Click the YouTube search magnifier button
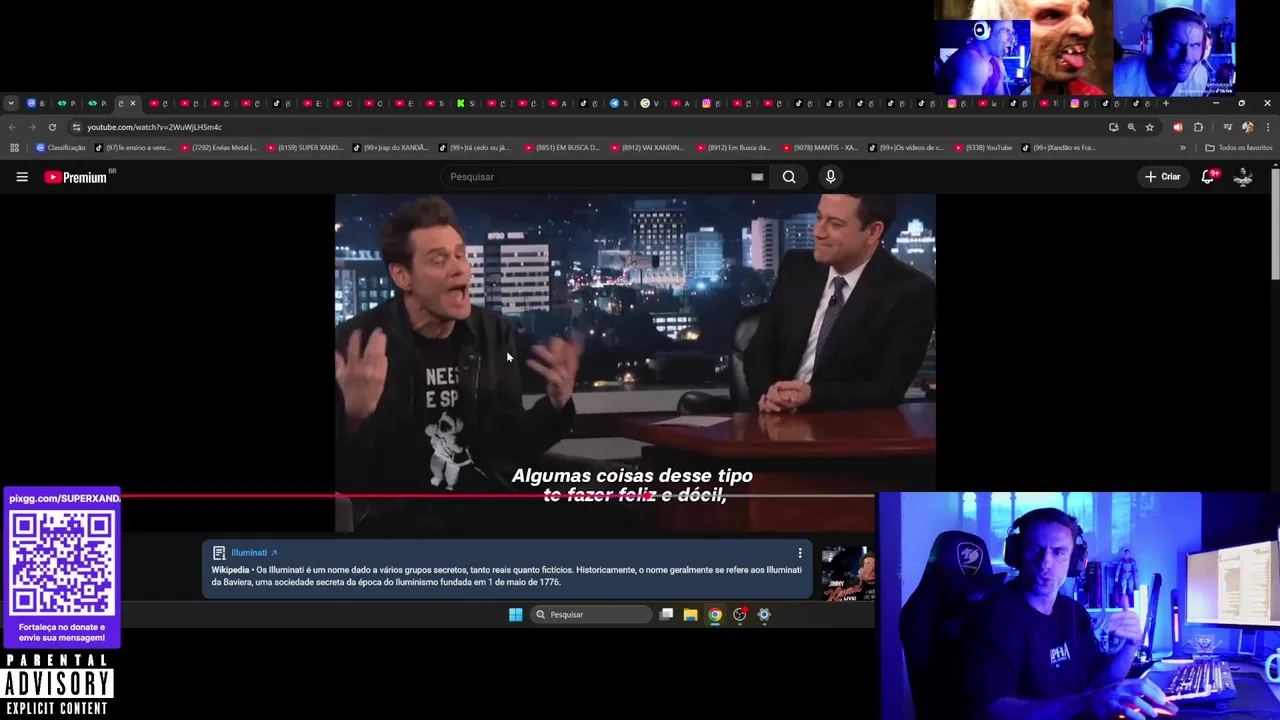Viewport: 1280px width, 720px height. pyautogui.click(x=789, y=177)
